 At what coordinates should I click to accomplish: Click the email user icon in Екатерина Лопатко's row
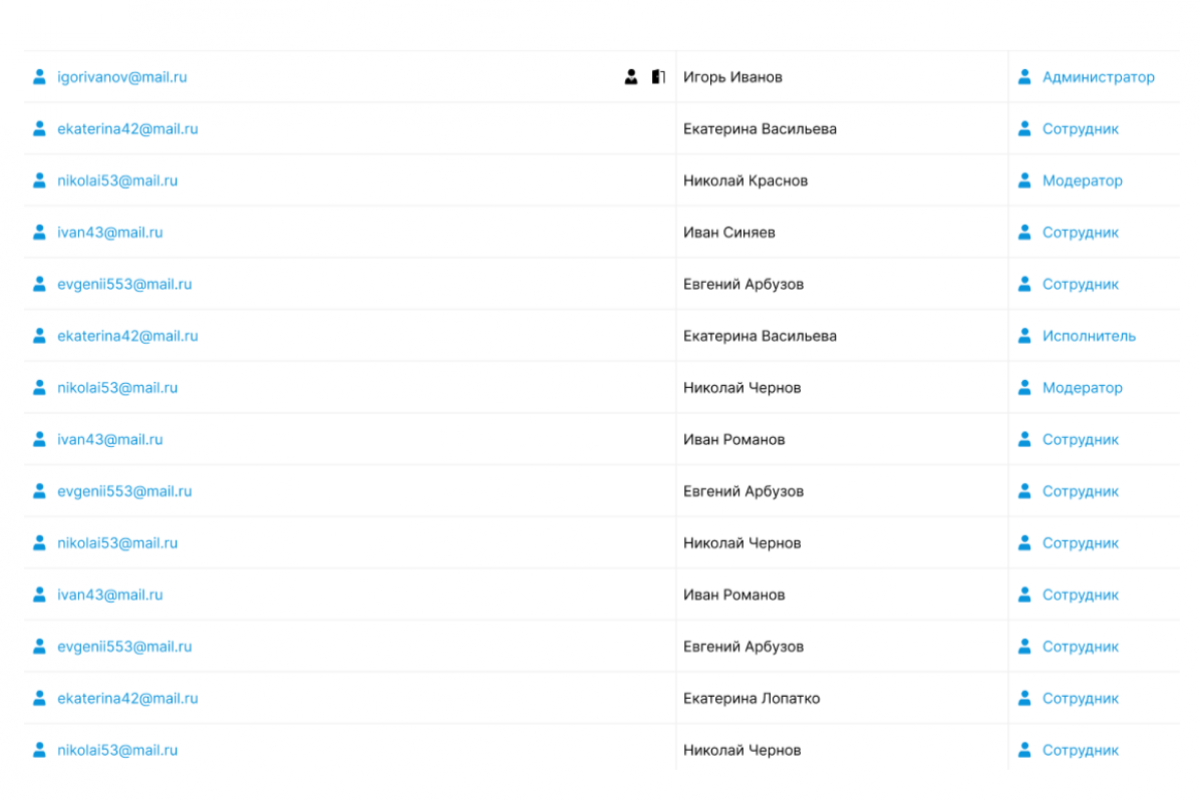39,698
